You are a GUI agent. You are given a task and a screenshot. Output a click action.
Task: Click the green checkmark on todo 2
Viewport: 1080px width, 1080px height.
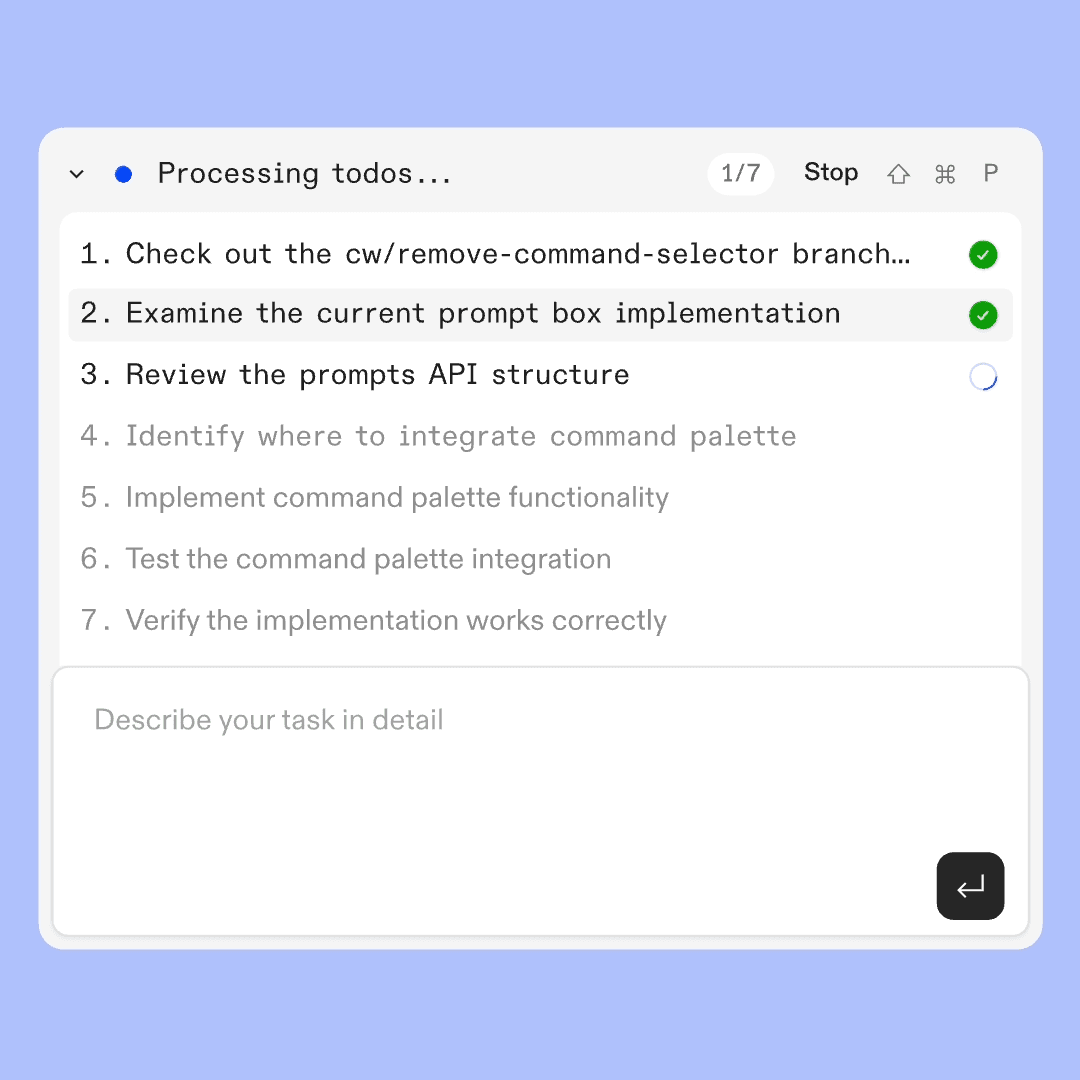(x=983, y=316)
